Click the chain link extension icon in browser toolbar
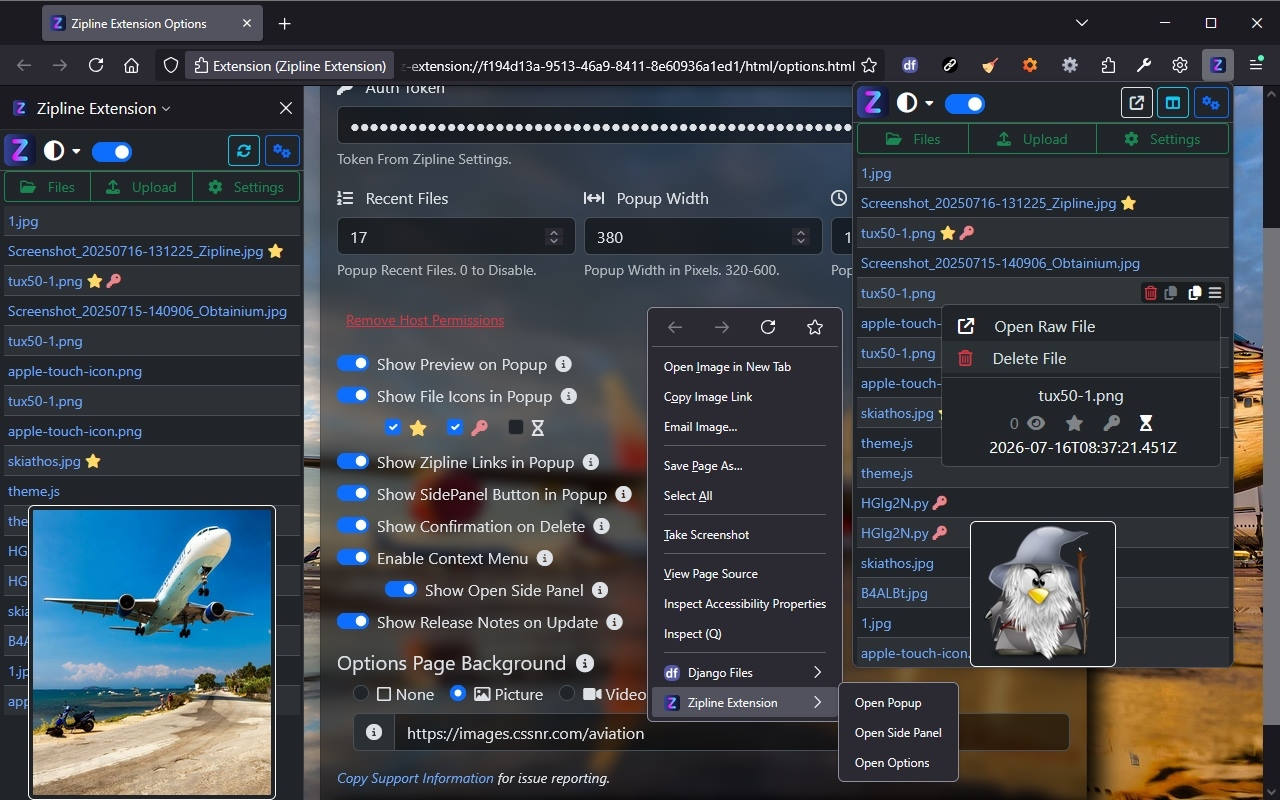Viewport: 1280px width, 800px height. 950,65
